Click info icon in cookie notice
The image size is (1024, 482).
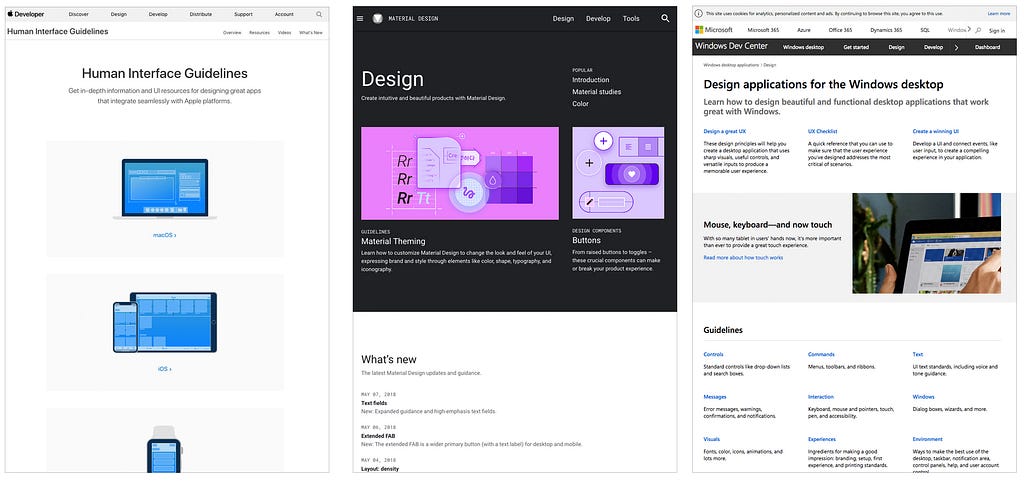699,13
